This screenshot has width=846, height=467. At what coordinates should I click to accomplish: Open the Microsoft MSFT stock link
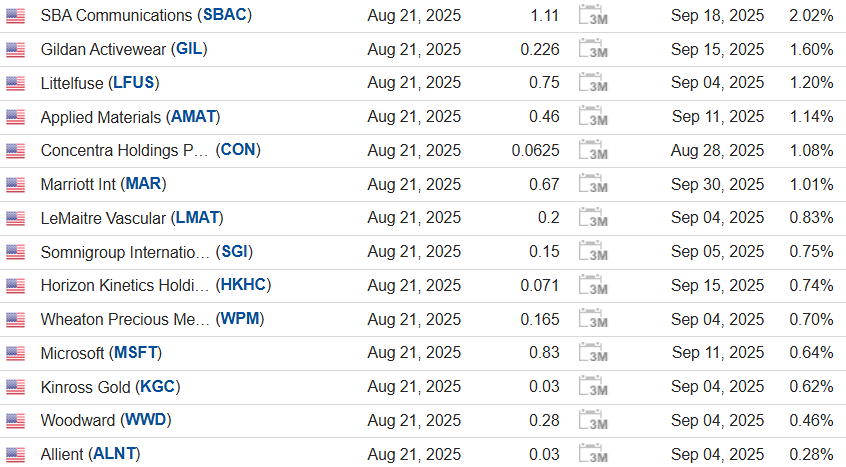click(x=135, y=353)
